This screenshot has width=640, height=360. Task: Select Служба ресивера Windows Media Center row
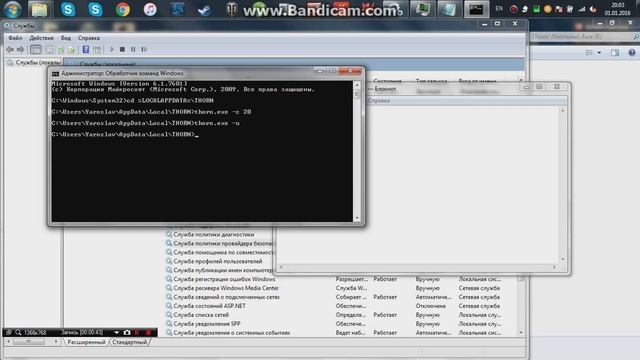coord(226,288)
